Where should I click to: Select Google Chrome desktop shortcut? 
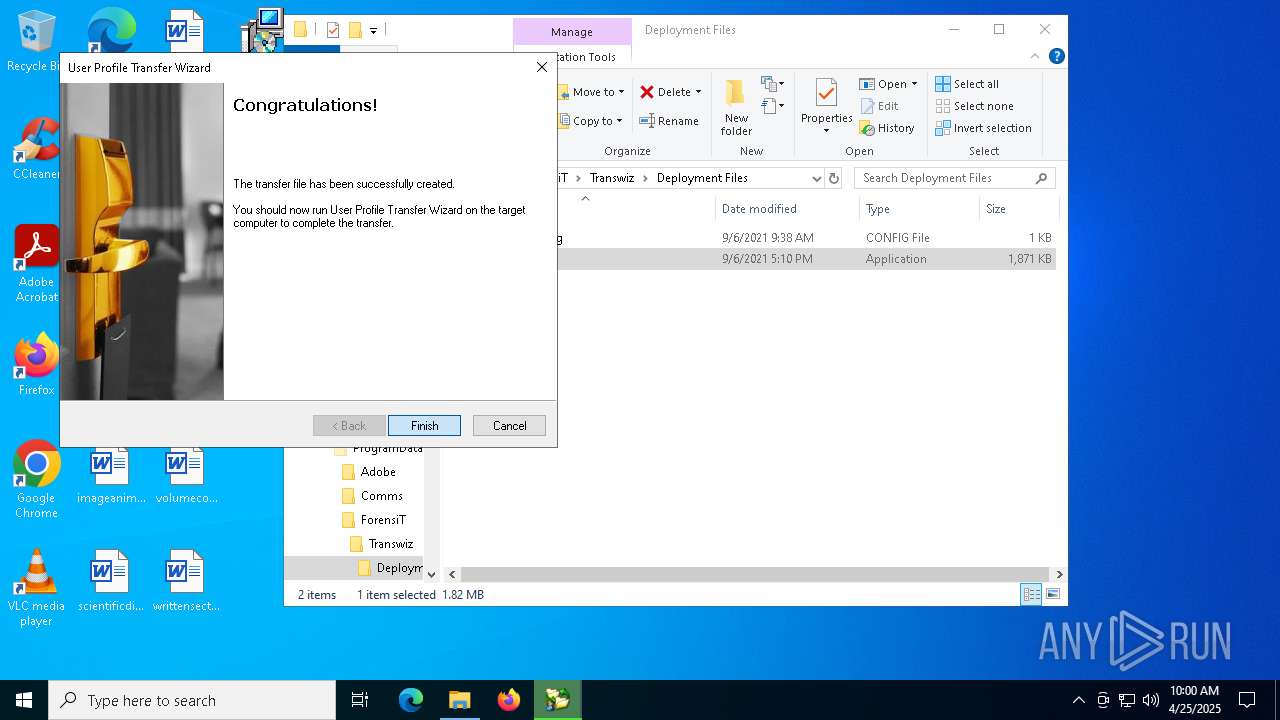tap(36, 480)
